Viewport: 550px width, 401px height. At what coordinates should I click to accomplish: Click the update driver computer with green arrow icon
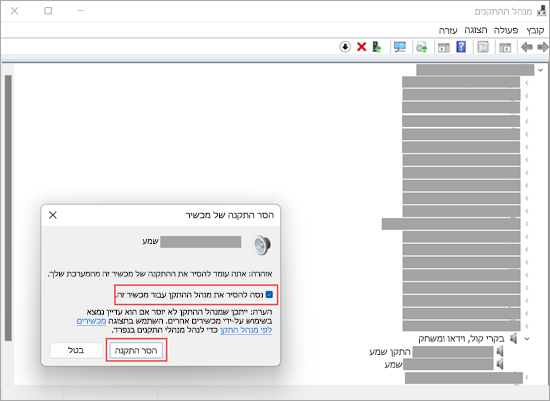(x=377, y=47)
